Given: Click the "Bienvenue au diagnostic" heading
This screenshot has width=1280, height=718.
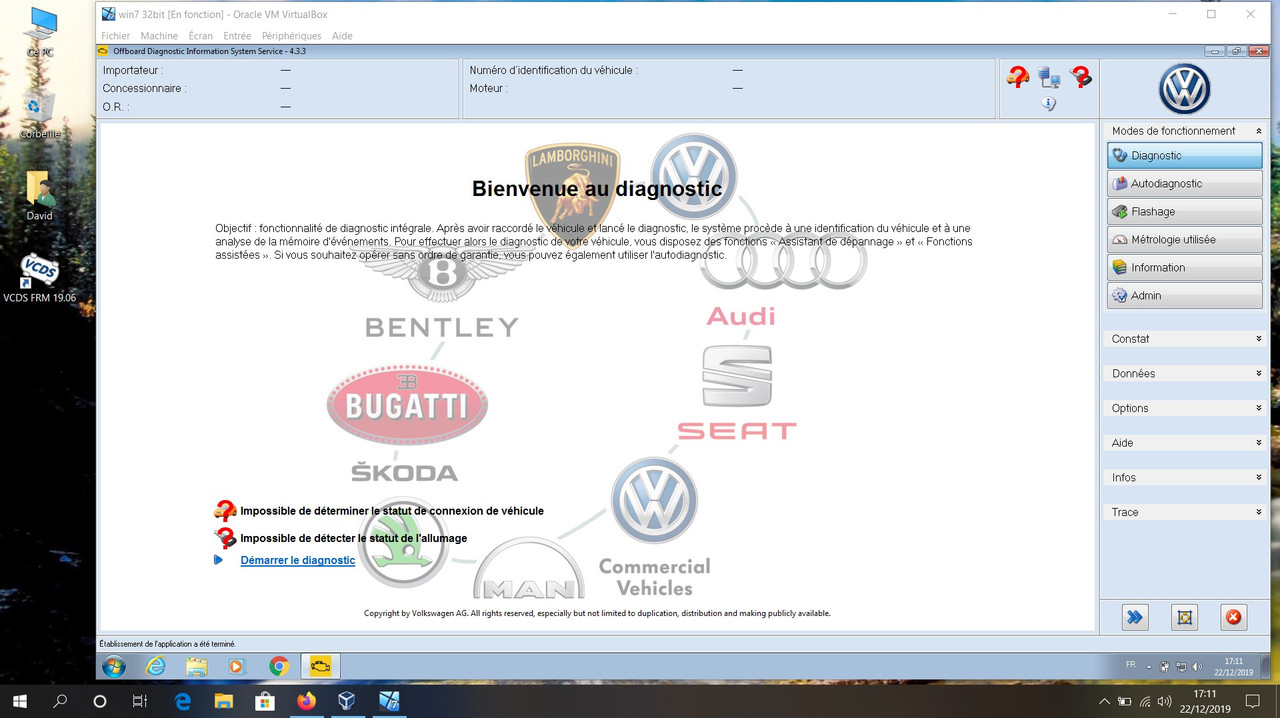Looking at the screenshot, I should [x=597, y=188].
